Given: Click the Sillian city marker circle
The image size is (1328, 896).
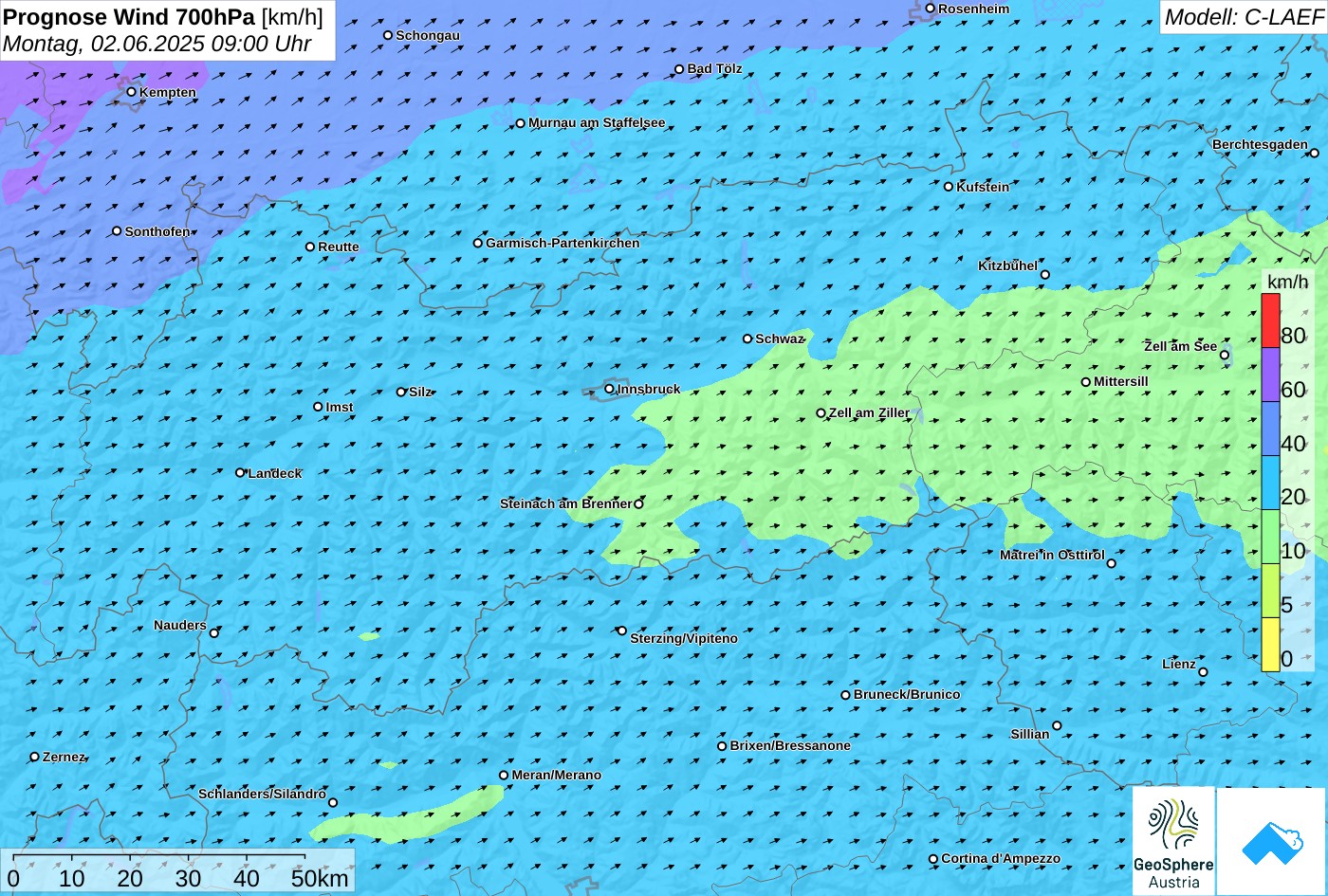Looking at the screenshot, I should [1057, 726].
